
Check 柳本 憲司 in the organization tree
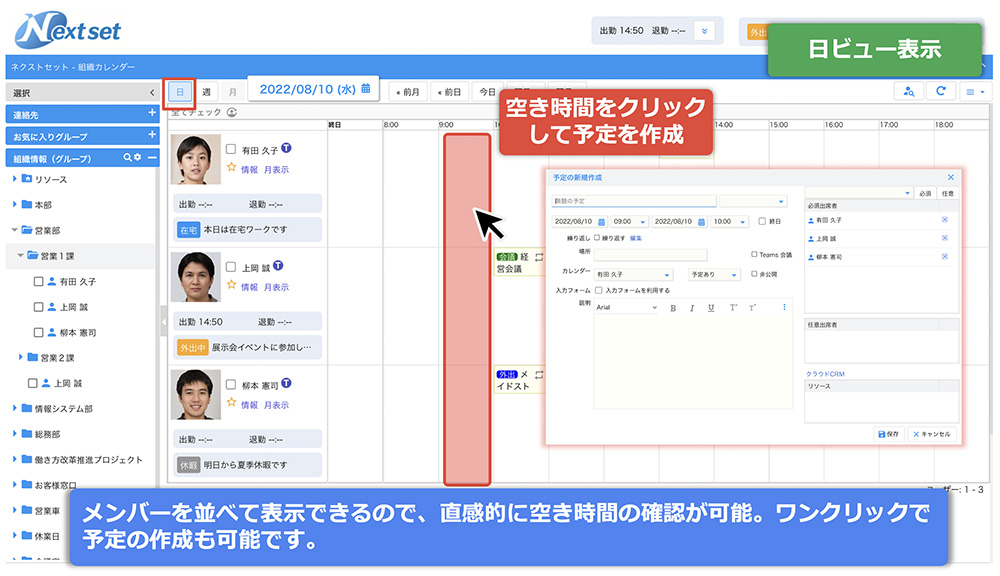(x=38, y=332)
